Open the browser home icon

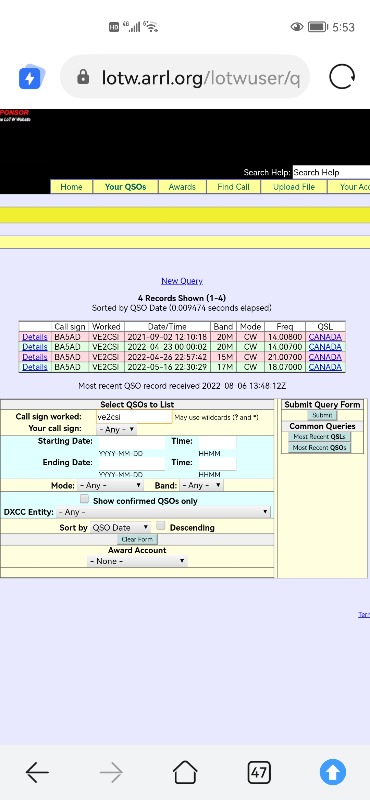pos(185,772)
